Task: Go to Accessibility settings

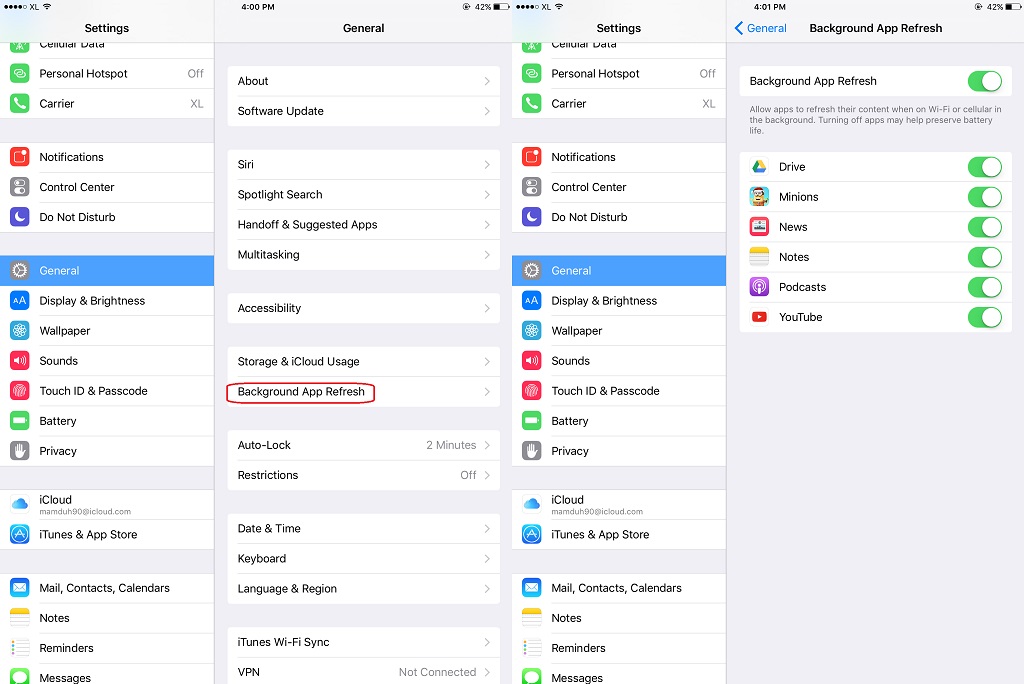Action: pos(364,308)
